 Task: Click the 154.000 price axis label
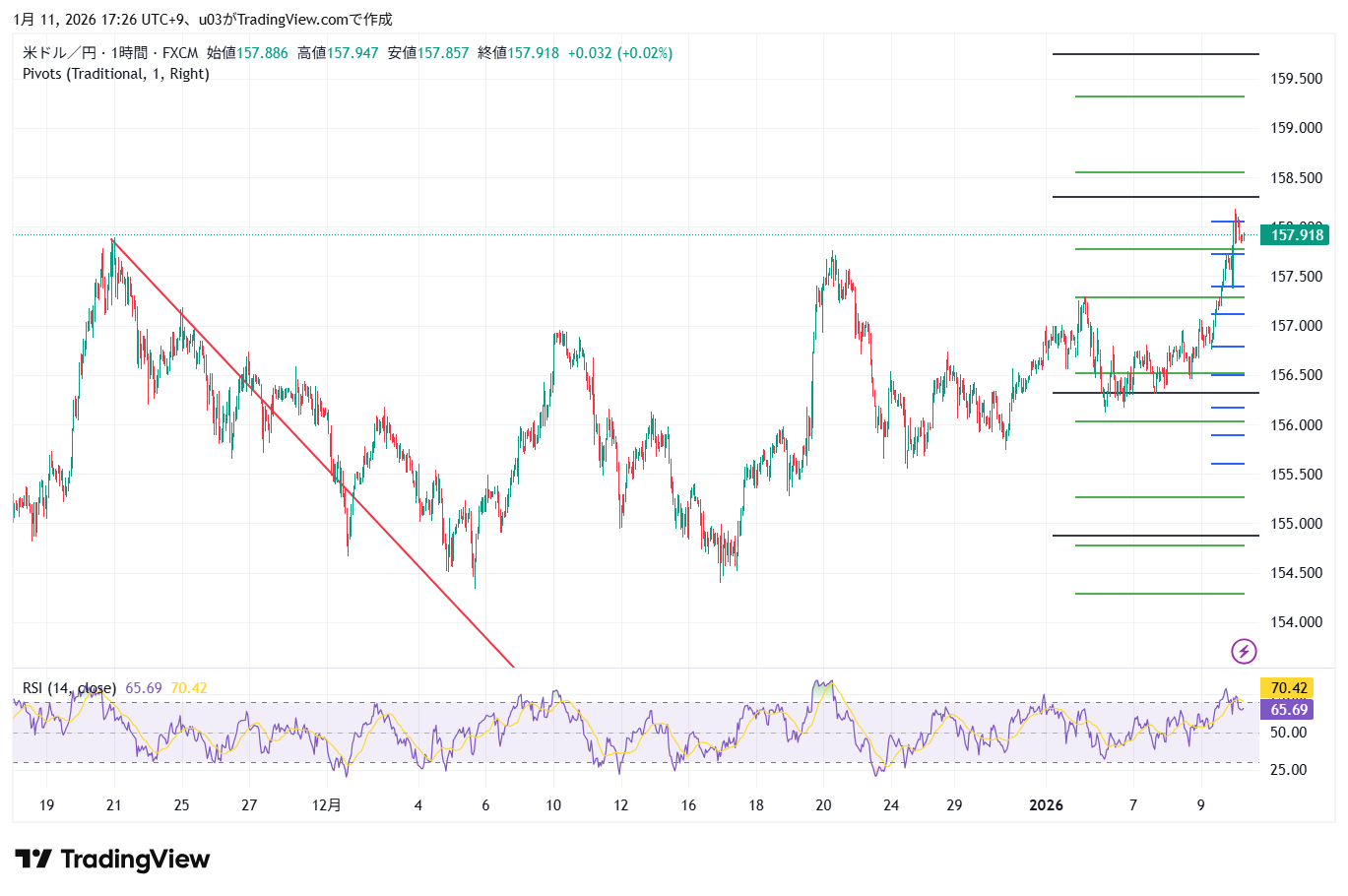(x=1296, y=622)
